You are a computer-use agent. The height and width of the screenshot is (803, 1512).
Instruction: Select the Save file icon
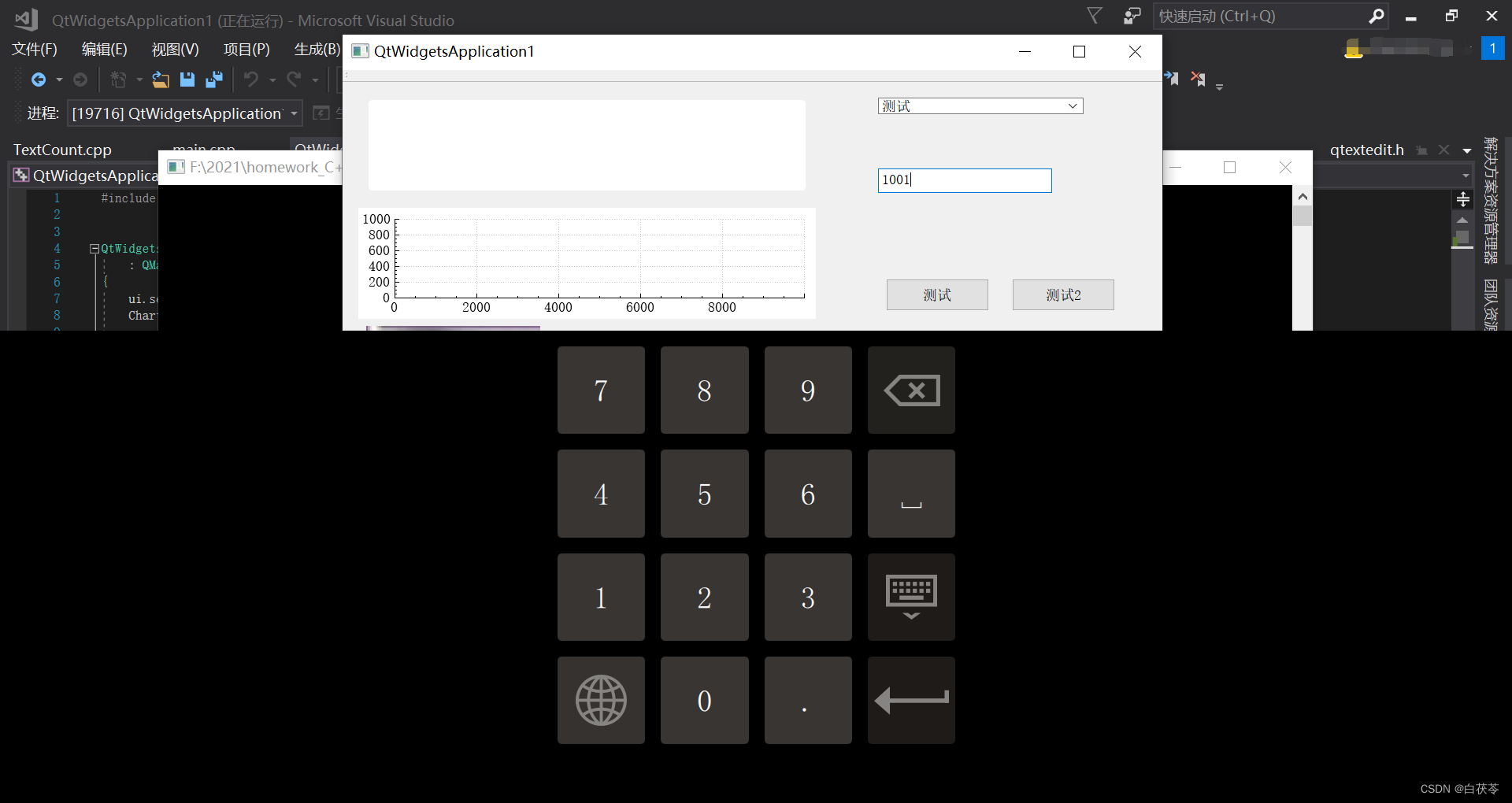(187, 79)
